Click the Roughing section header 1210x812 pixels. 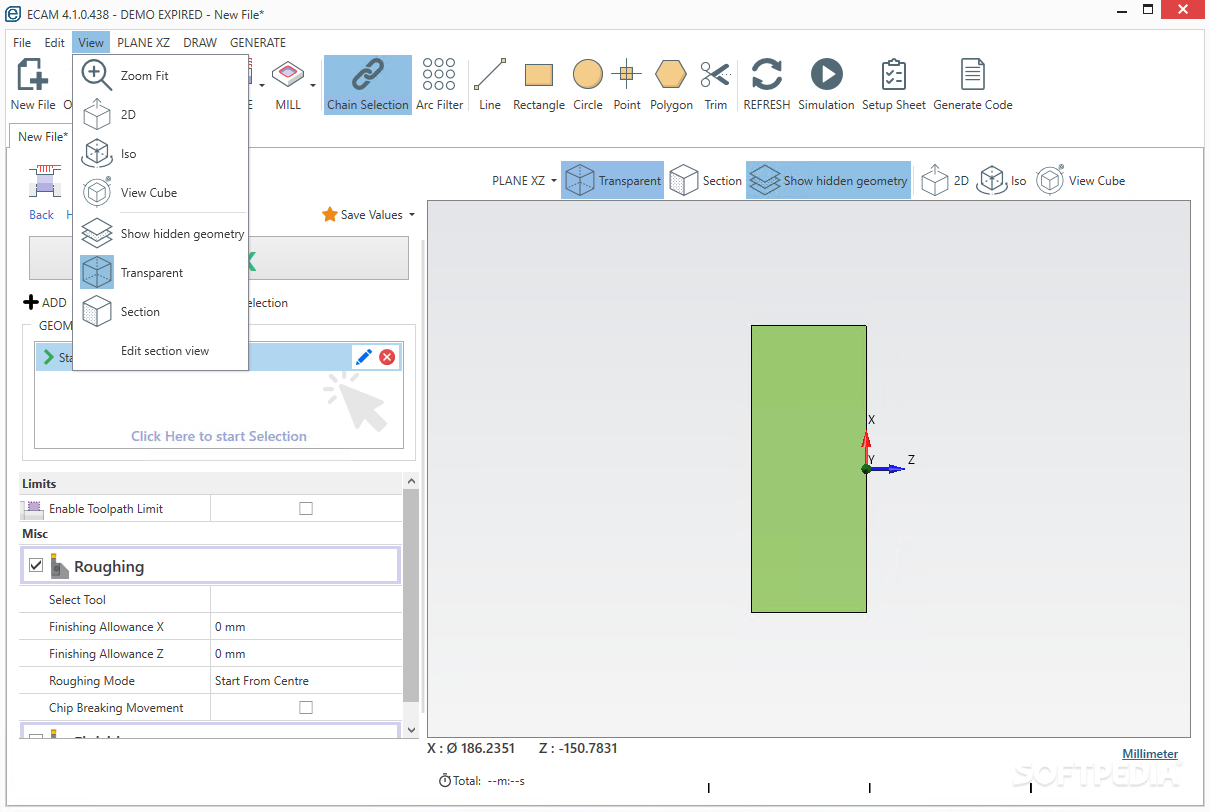click(210, 566)
